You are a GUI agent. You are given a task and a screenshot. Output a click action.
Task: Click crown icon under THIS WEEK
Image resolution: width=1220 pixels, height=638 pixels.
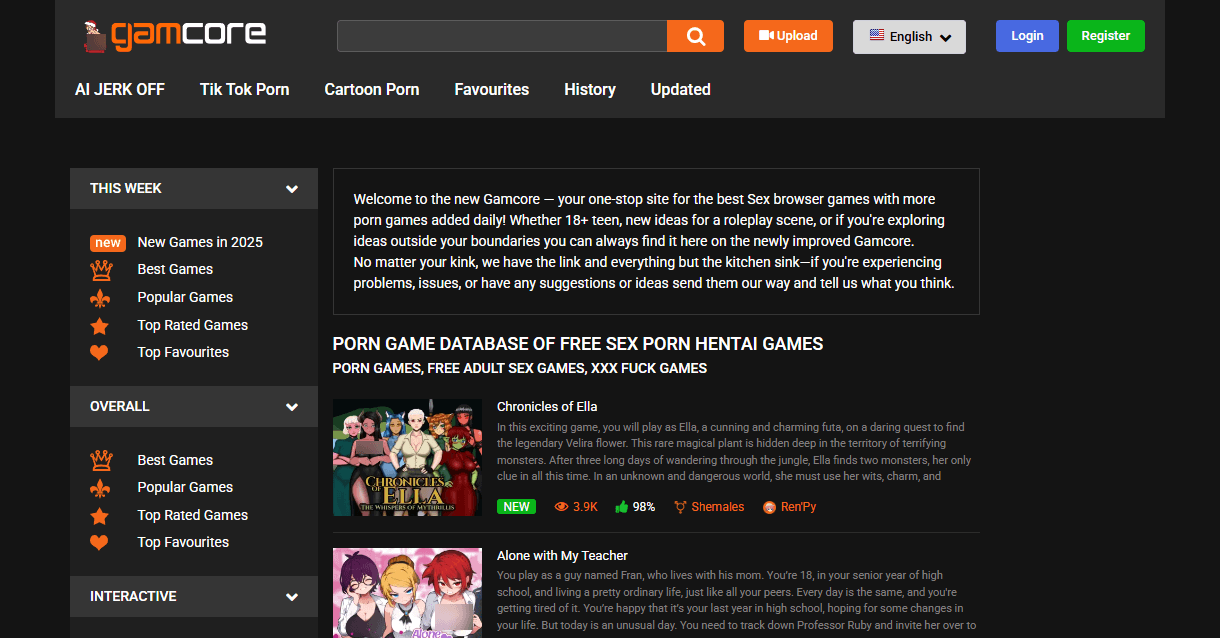pyautogui.click(x=100, y=270)
